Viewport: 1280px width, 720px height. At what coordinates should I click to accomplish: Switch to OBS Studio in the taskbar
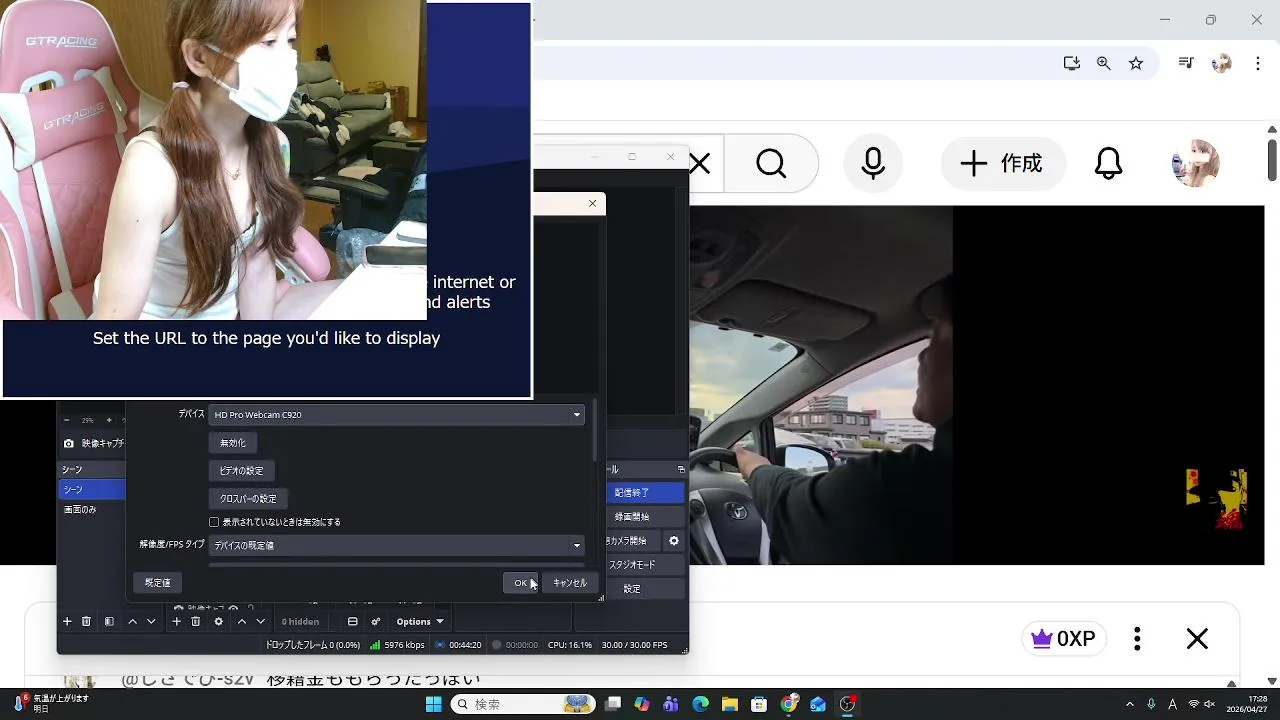(x=848, y=704)
